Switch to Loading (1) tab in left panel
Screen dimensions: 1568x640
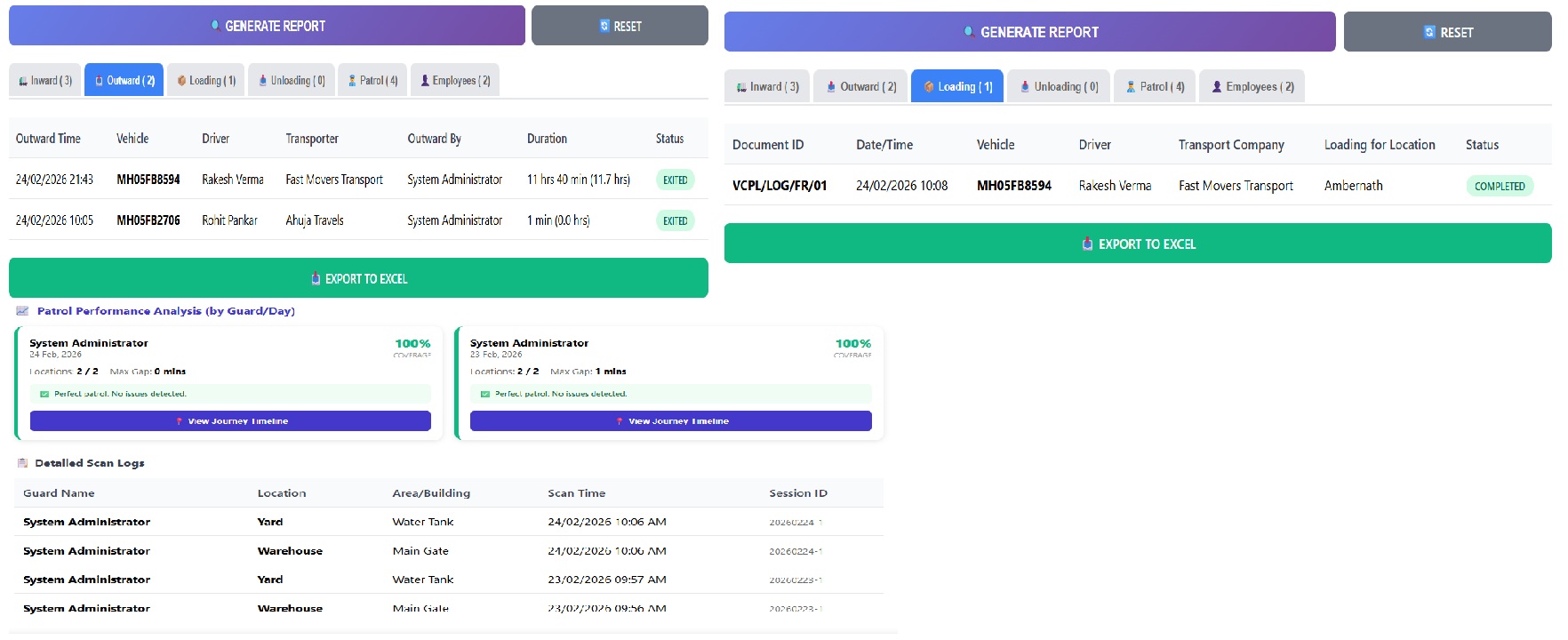(206, 80)
